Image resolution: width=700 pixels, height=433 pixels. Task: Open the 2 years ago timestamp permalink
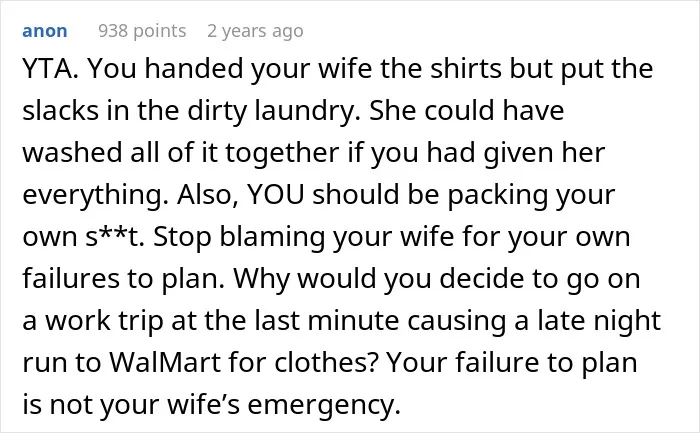tap(255, 31)
